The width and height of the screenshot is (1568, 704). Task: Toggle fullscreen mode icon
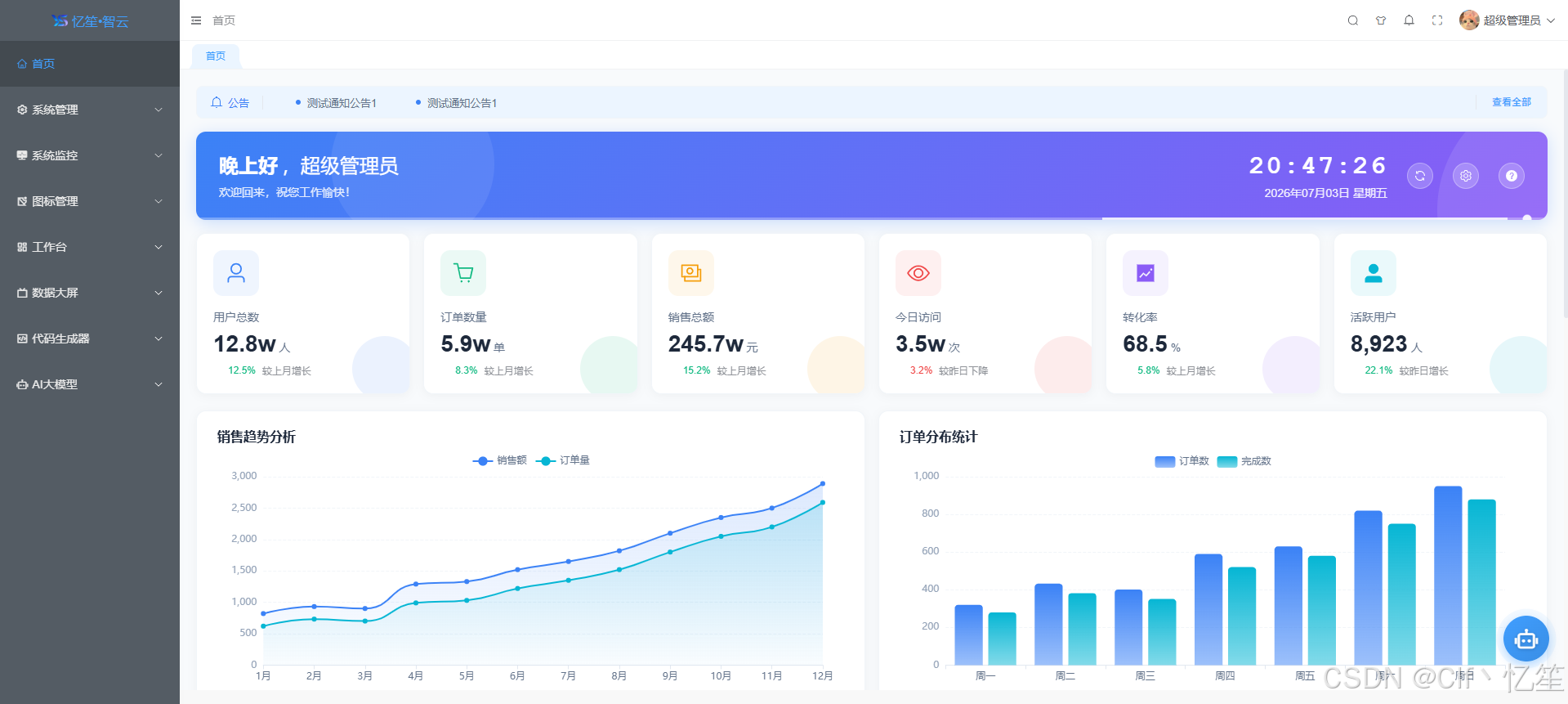click(1437, 20)
